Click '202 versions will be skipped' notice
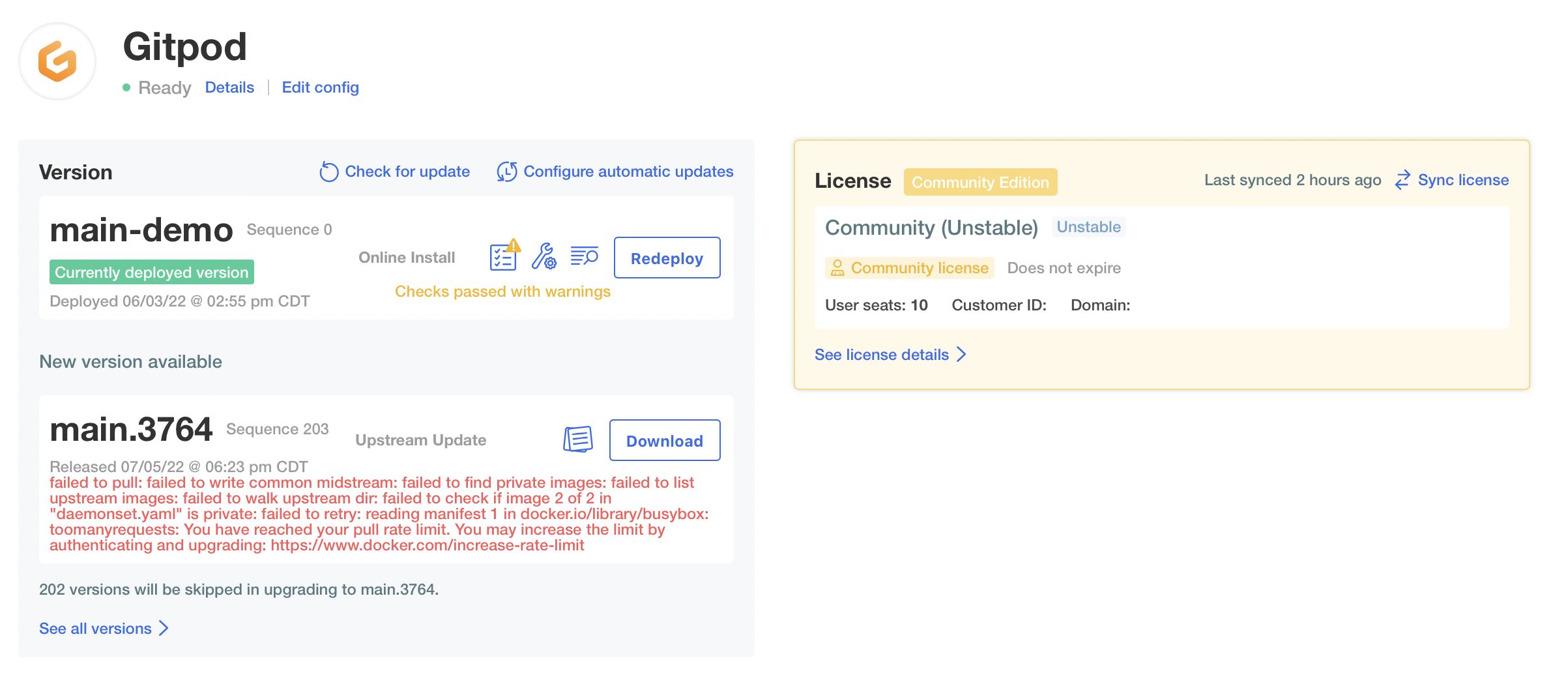Screen dimensions: 1568x686 click(x=239, y=589)
